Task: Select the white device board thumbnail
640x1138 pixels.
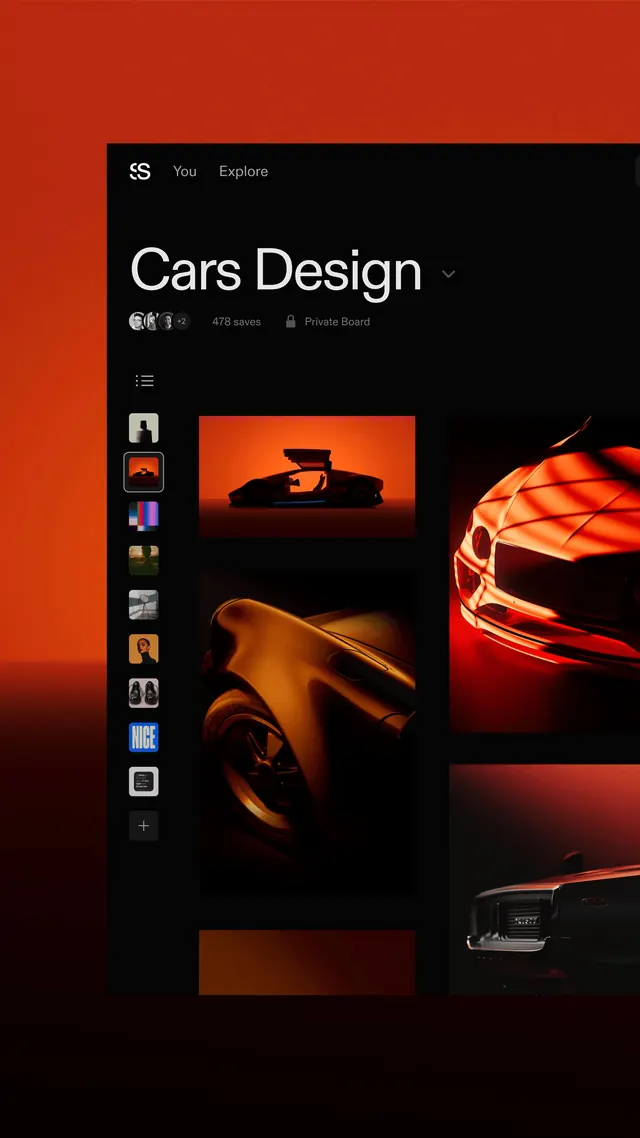Action: (x=144, y=782)
